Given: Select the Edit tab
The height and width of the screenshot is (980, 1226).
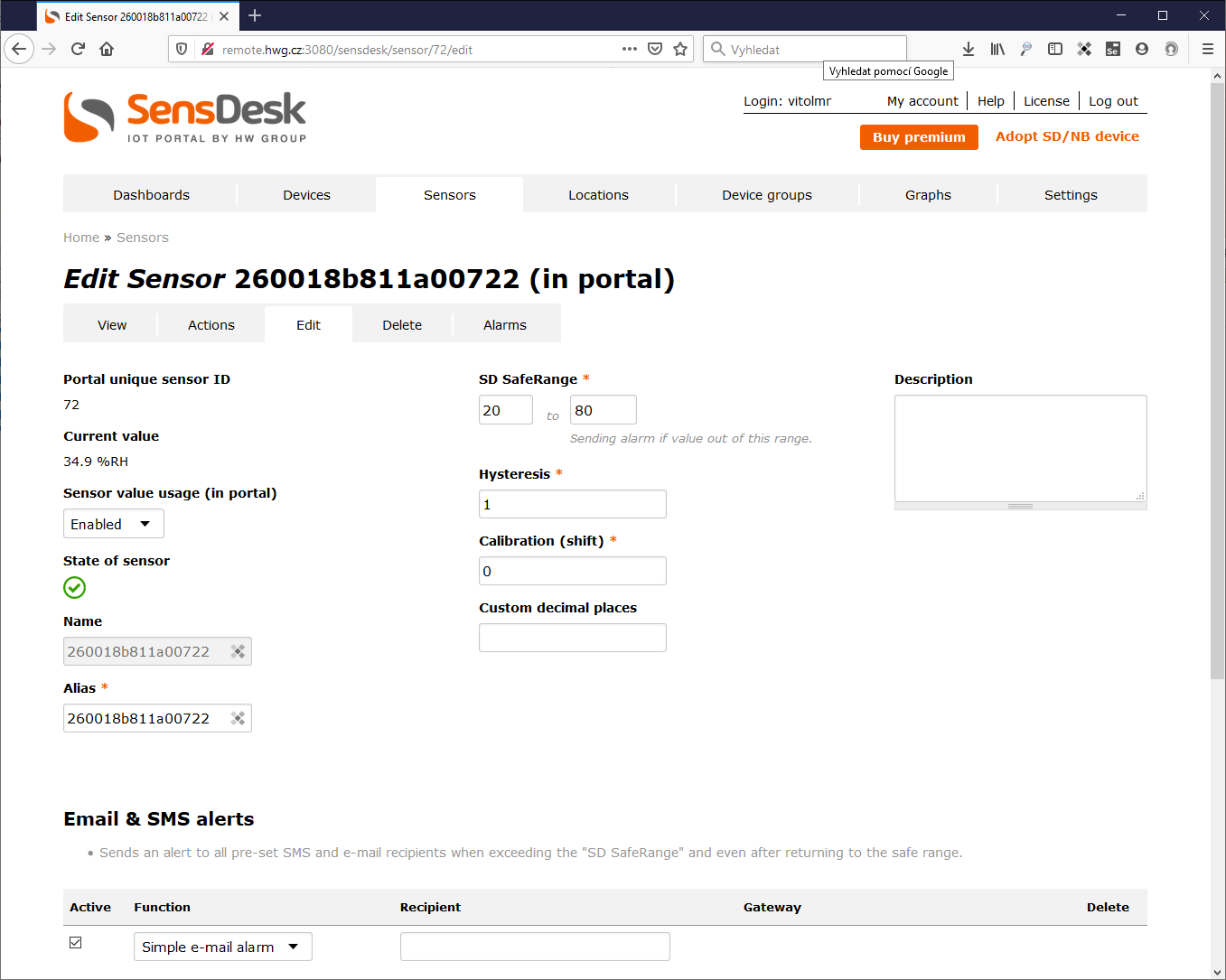Looking at the screenshot, I should click(x=308, y=325).
